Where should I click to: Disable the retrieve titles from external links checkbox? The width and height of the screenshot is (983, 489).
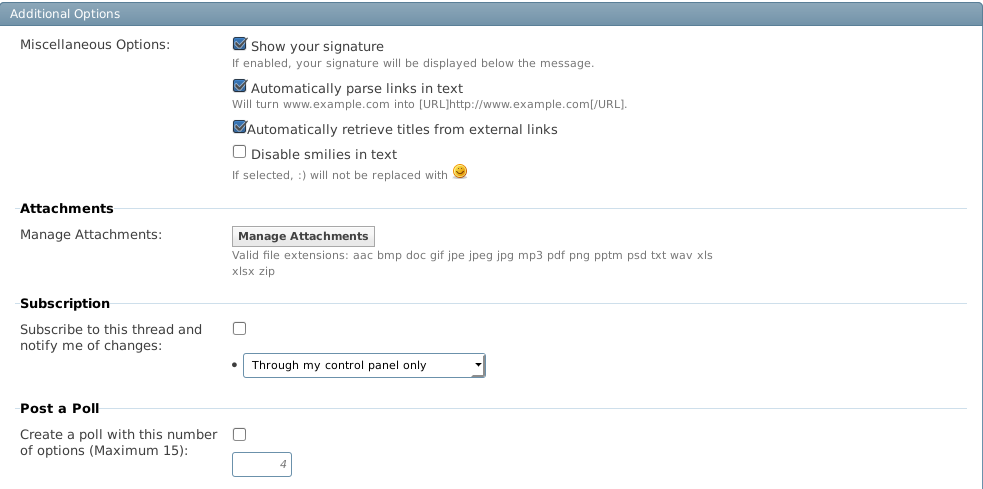point(239,127)
